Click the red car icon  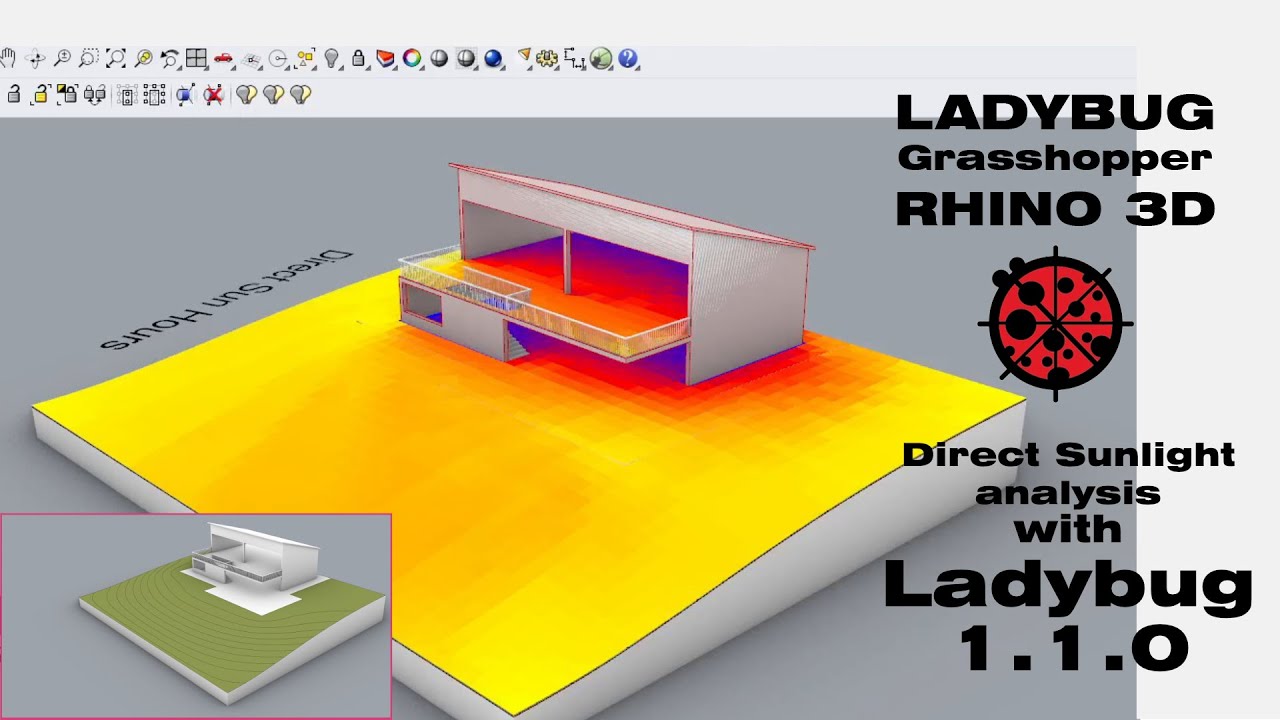223,58
